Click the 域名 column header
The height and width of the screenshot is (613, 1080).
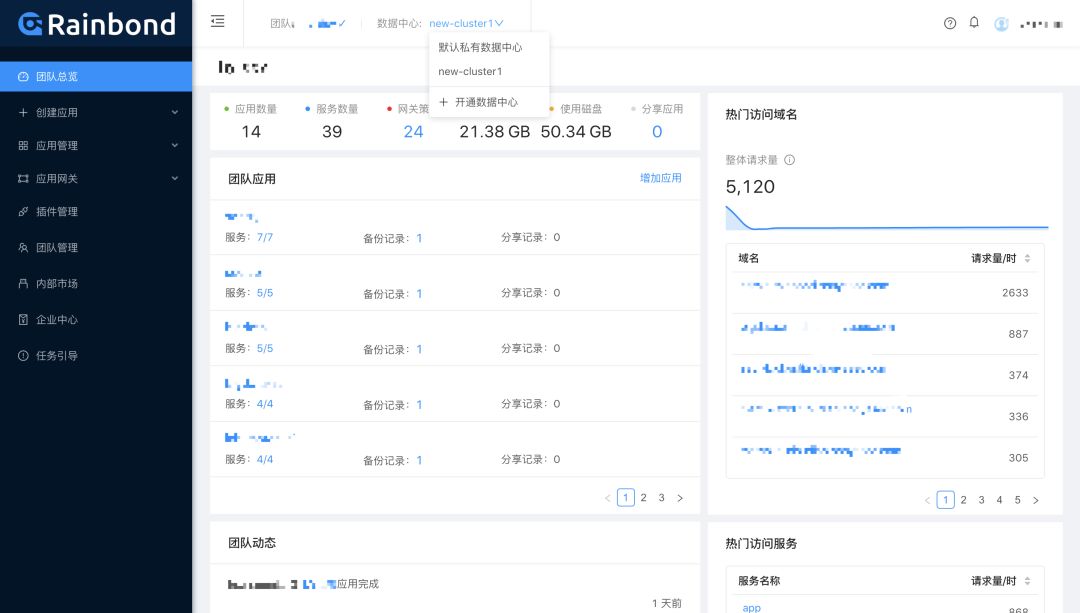(749, 258)
